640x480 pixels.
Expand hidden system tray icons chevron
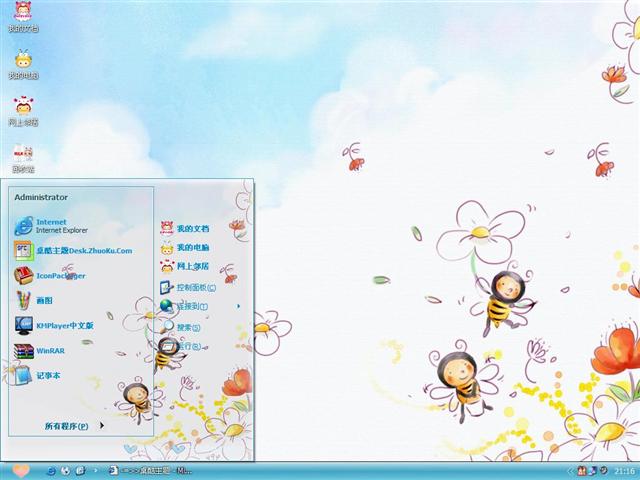(571, 471)
